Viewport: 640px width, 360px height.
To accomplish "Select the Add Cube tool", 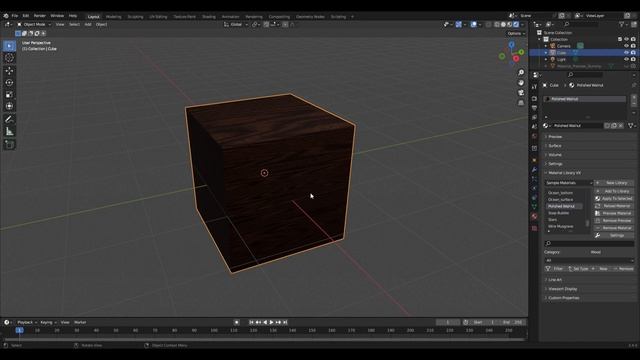I will (9, 144).
